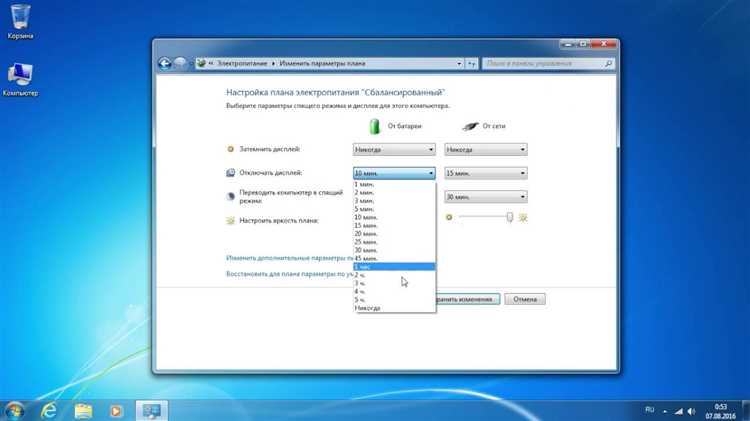
Task: Click the Back navigation arrow
Action: 165,64
